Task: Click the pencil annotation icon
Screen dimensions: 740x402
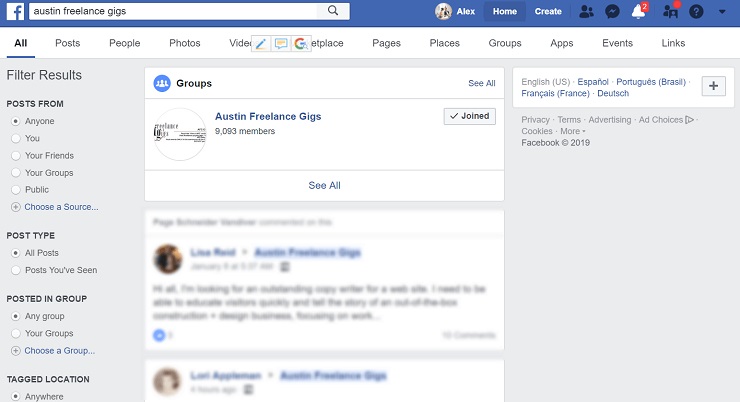Action: click(261, 44)
